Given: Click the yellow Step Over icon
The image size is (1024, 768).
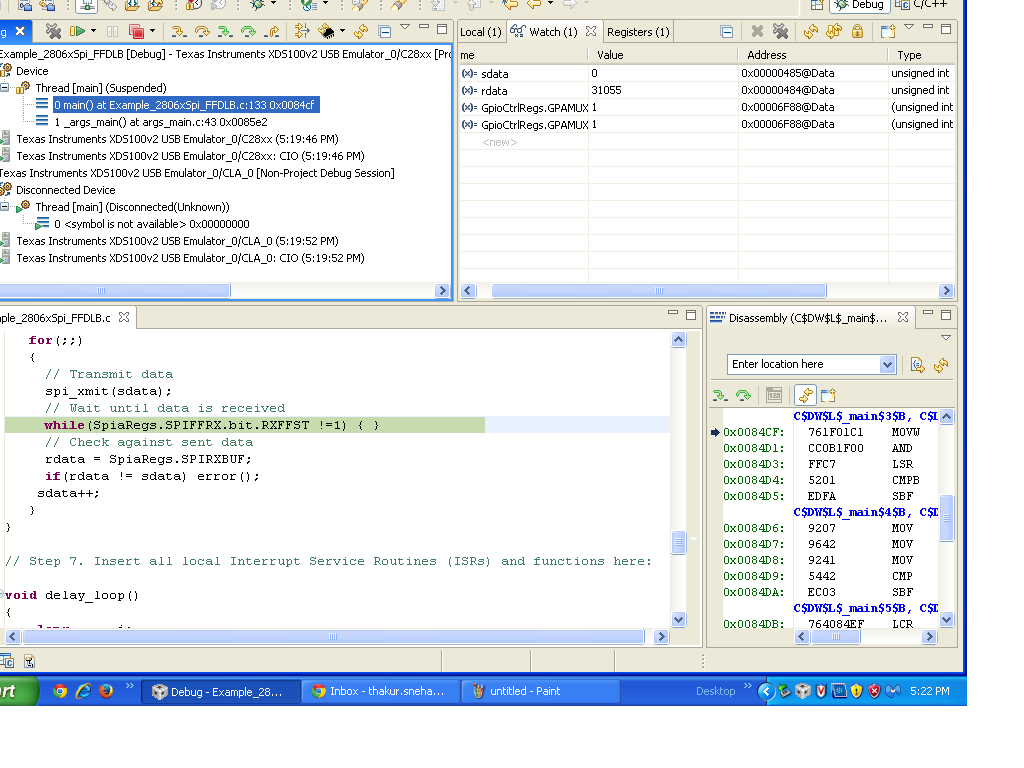Looking at the screenshot, I should 201,32.
